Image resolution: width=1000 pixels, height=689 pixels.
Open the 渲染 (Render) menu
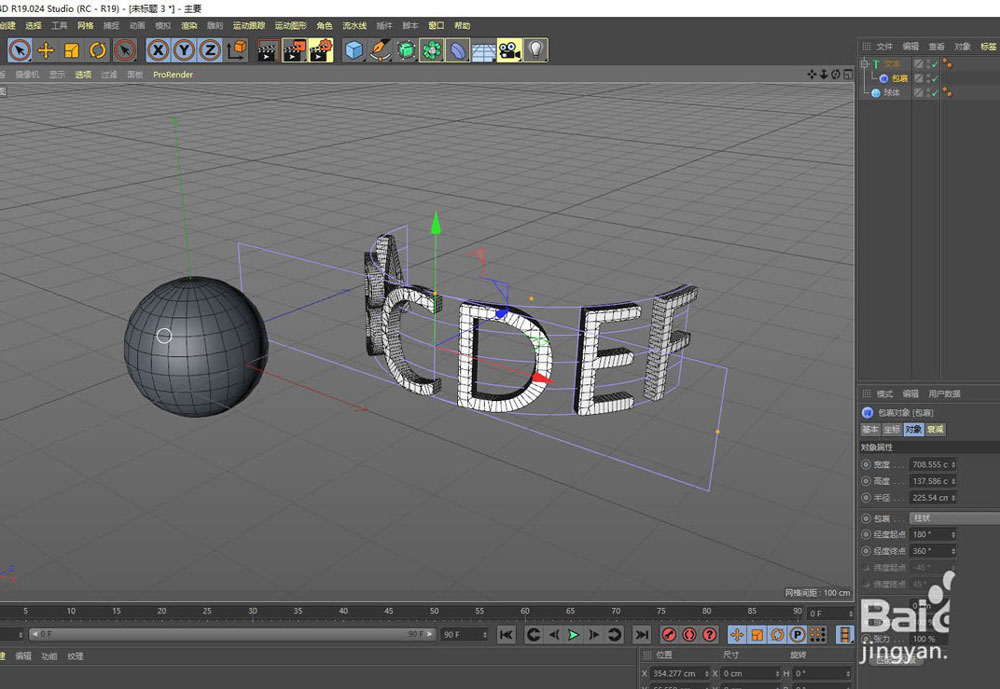point(189,26)
